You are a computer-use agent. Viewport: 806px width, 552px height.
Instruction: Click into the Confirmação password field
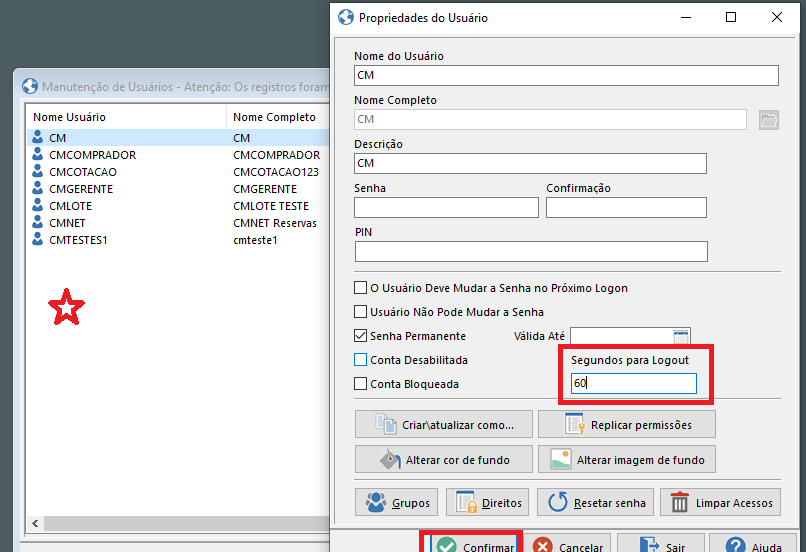(626, 208)
